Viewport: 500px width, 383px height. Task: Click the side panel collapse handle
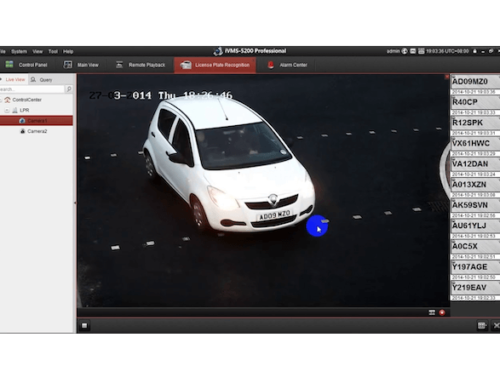75,203
